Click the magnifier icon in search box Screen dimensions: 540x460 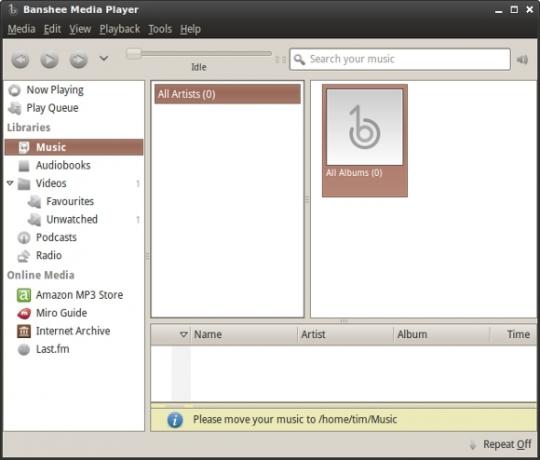(x=299, y=59)
